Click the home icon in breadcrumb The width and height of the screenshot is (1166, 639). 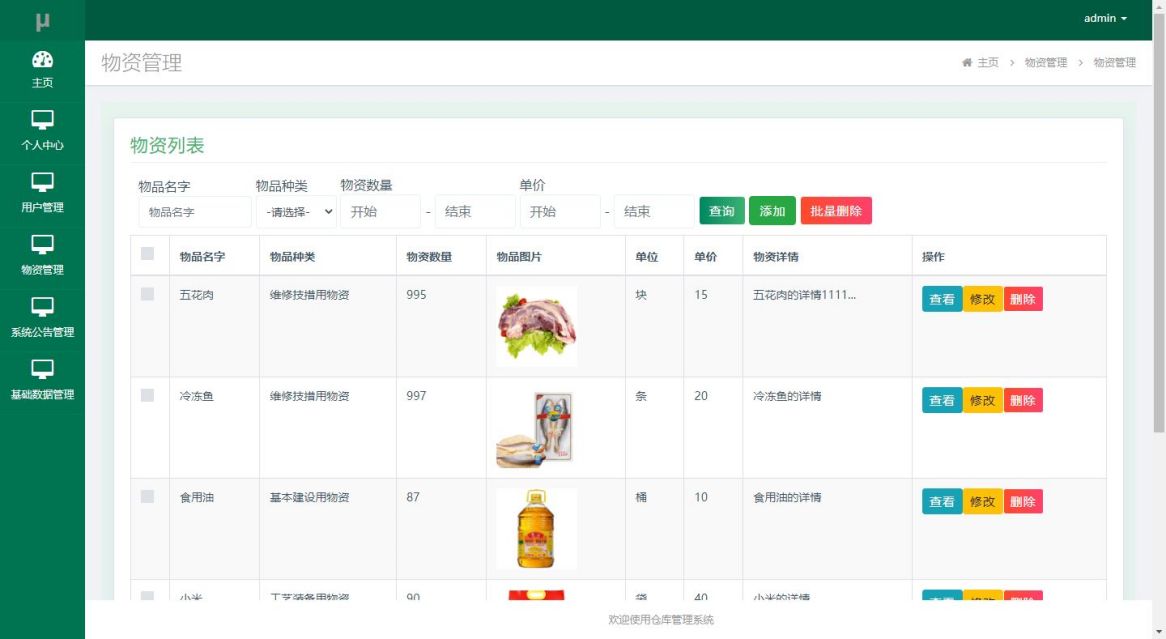(x=967, y=63)
